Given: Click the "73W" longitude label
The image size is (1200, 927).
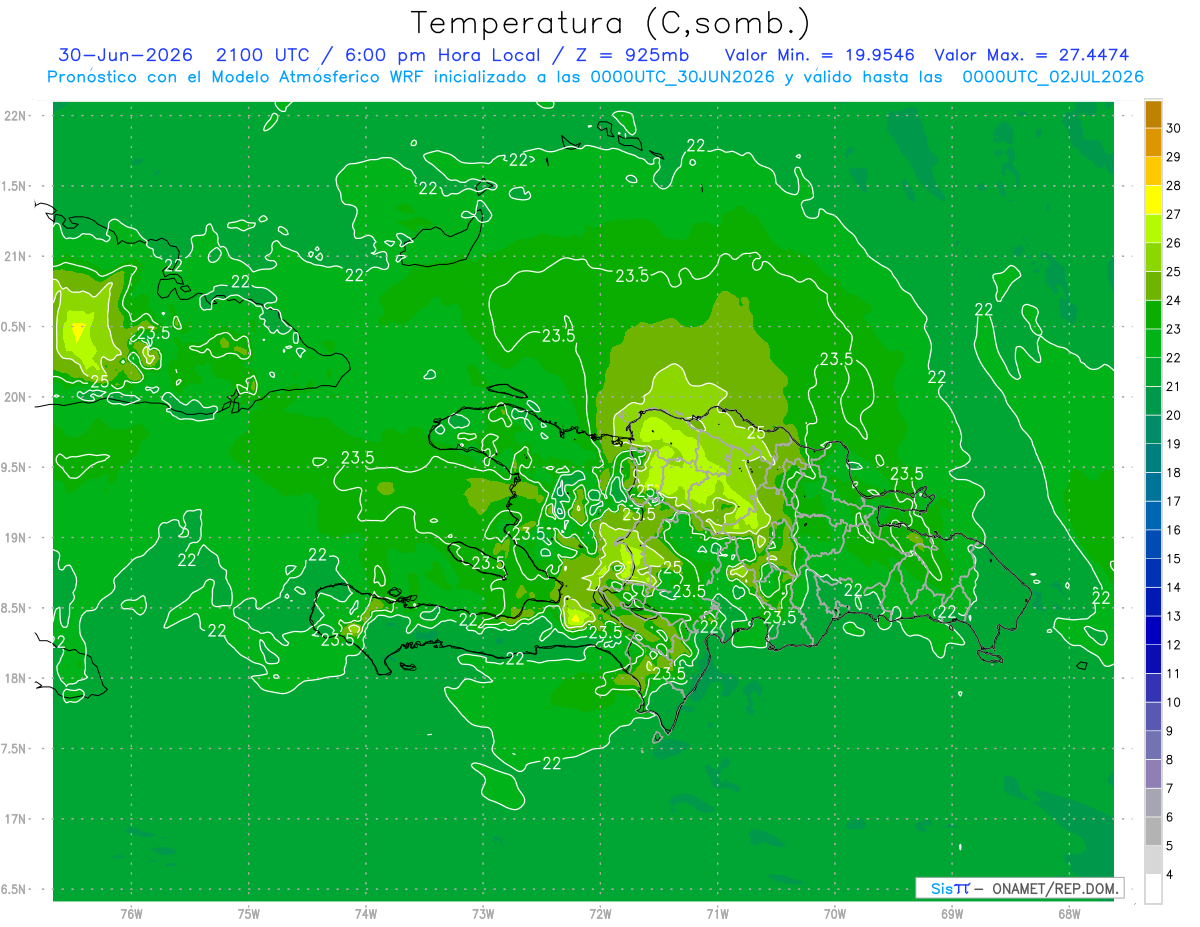Looking at the screenshot, I should 483,913.
